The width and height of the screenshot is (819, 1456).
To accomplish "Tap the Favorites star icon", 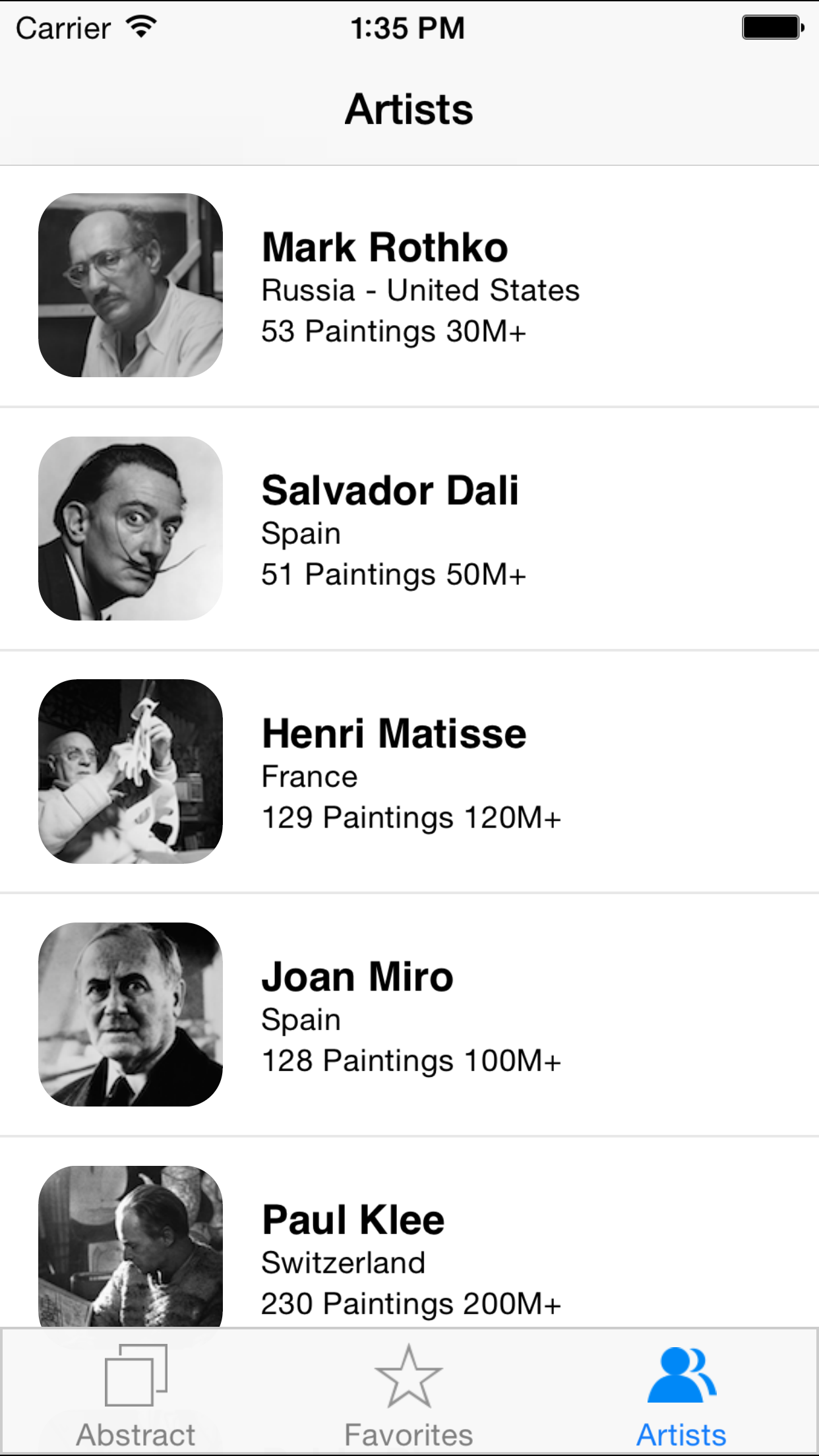I will (408, 1376).
